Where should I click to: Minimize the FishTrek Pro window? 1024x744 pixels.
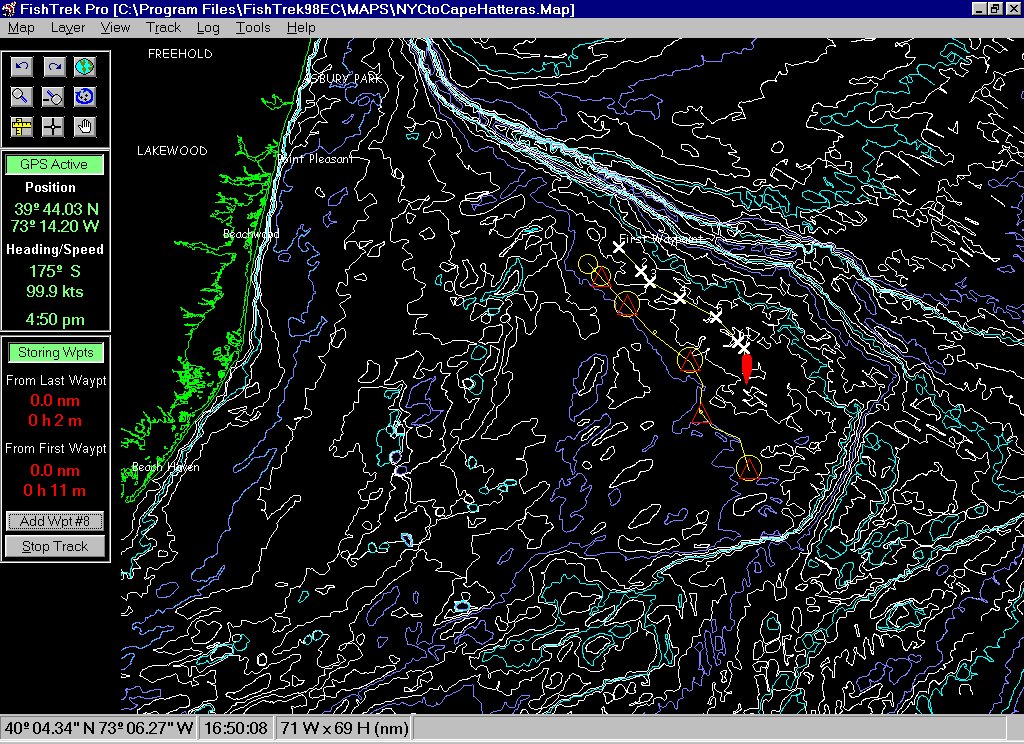pyautogui.click(x=978, y=9)
